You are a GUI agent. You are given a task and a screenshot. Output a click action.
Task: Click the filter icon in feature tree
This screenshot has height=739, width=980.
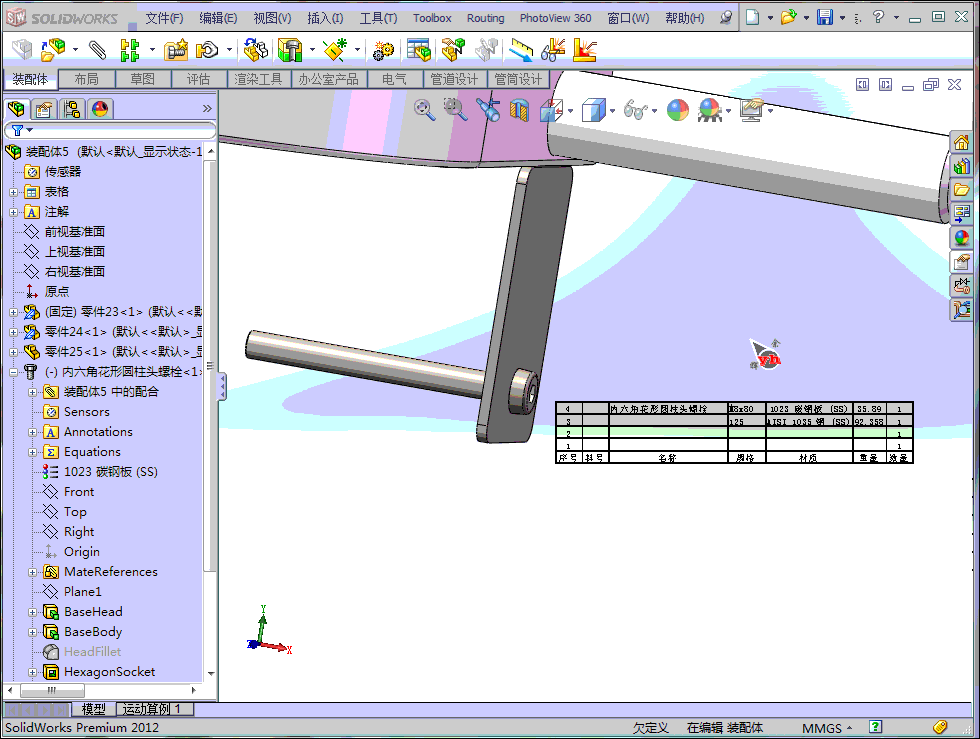point(18,130)
